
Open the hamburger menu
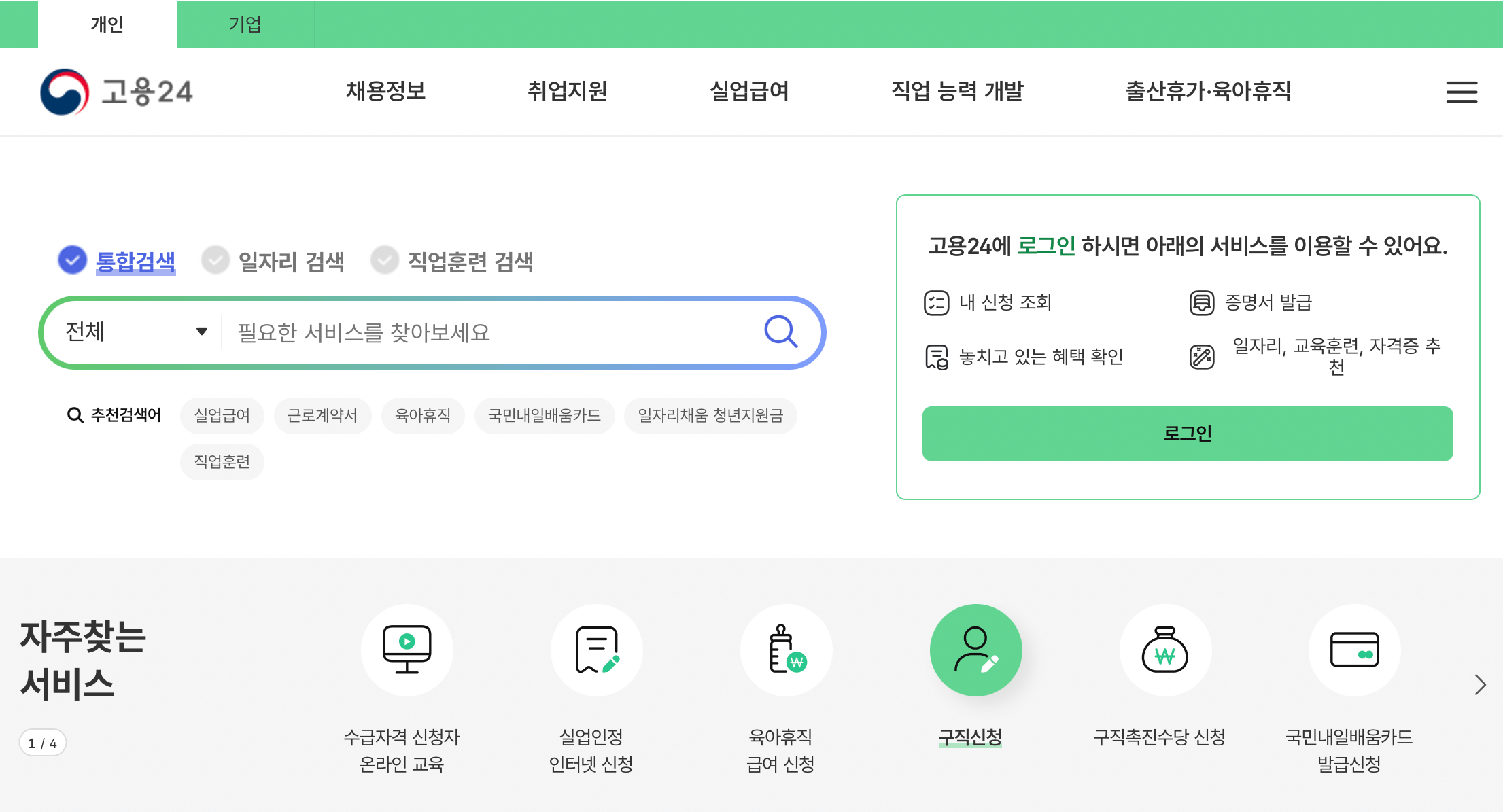pos(1460,92)
